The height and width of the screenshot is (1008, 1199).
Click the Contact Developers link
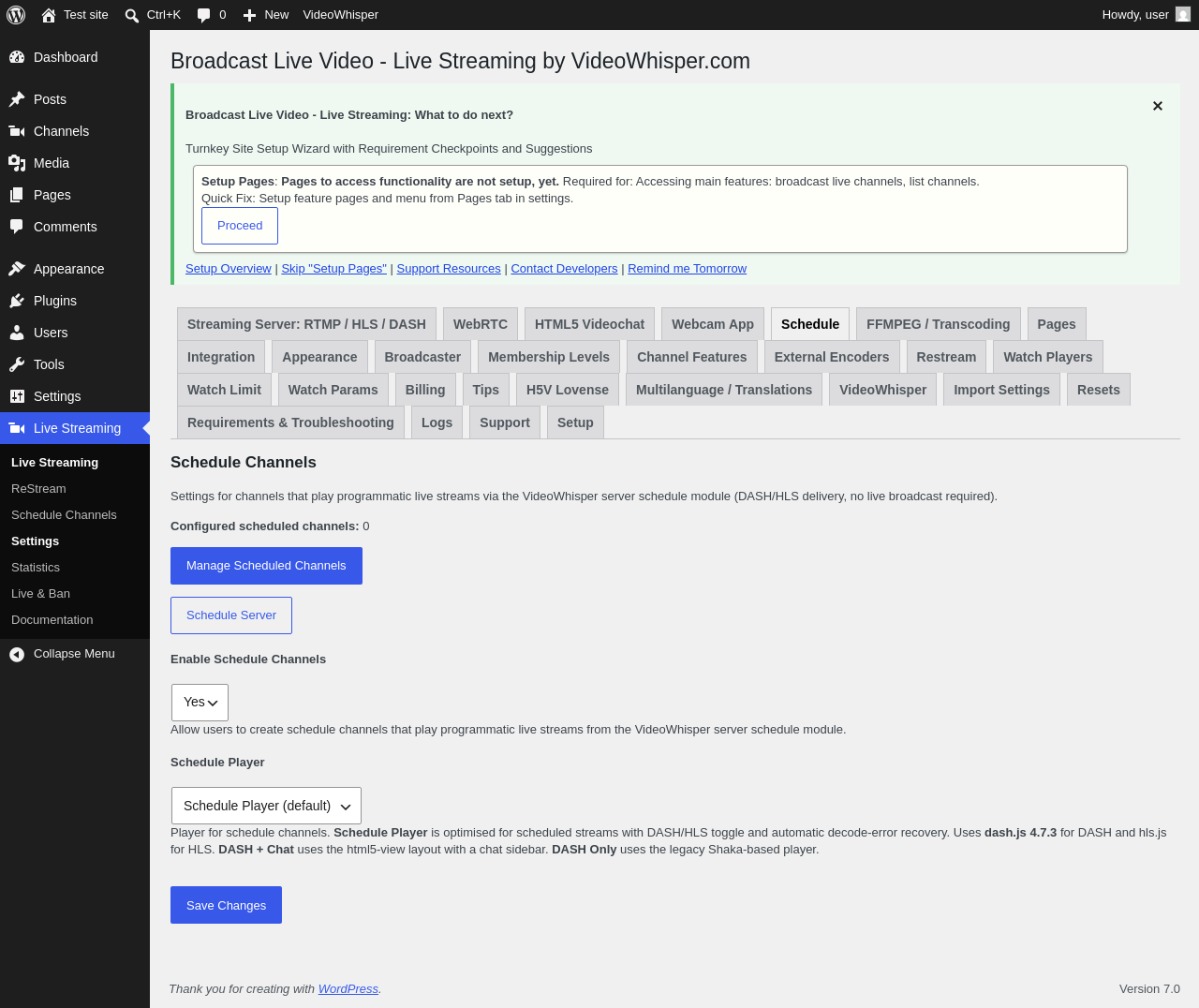pos(564,269)
